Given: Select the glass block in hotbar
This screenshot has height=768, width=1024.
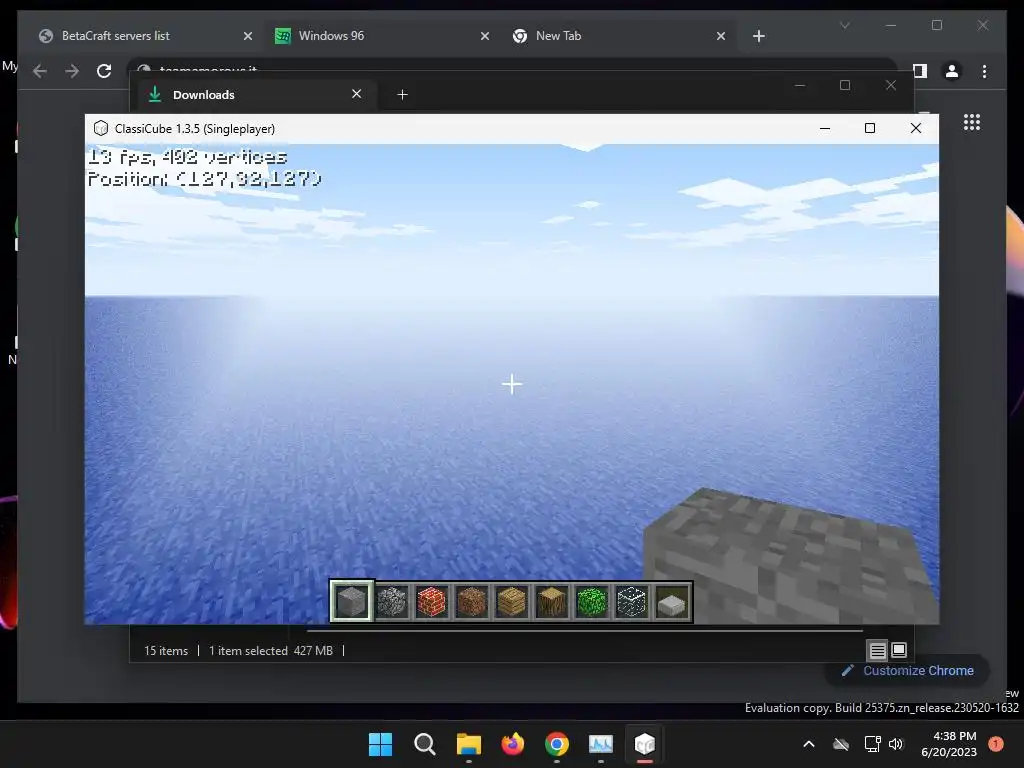Looking at the screenshot, I should tap(632, 601).
